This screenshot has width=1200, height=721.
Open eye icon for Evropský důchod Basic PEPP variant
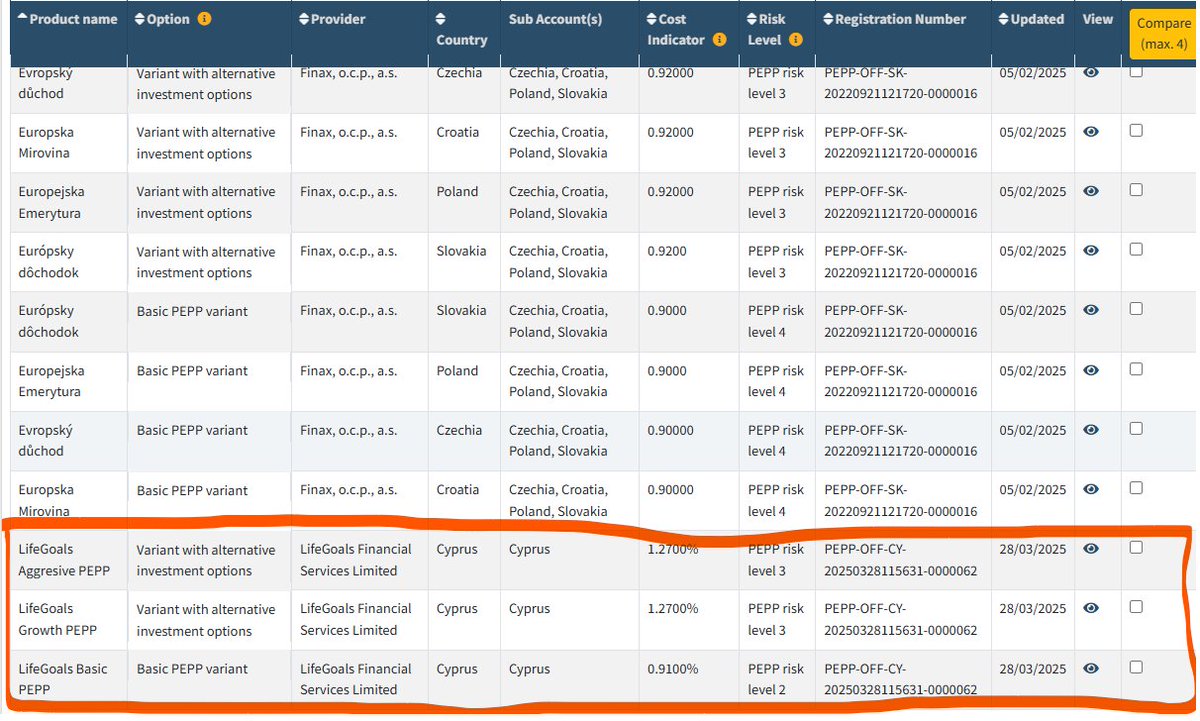tap(1091, 429)
